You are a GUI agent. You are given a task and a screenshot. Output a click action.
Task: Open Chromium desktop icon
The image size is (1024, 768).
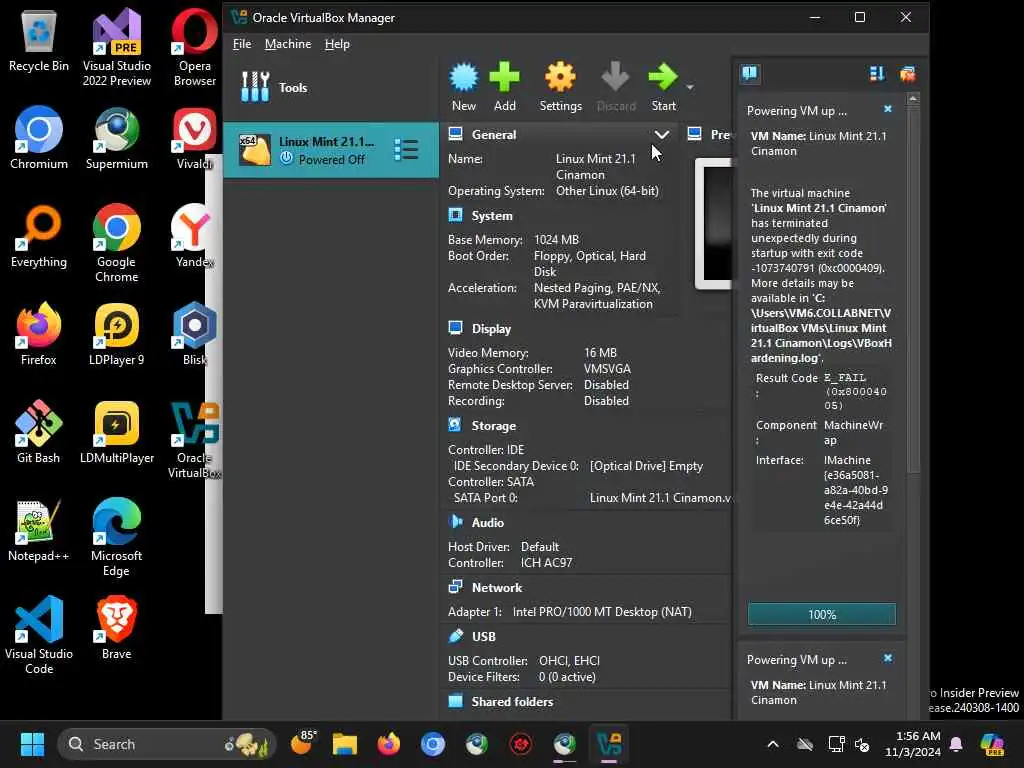tap(39, 138)
